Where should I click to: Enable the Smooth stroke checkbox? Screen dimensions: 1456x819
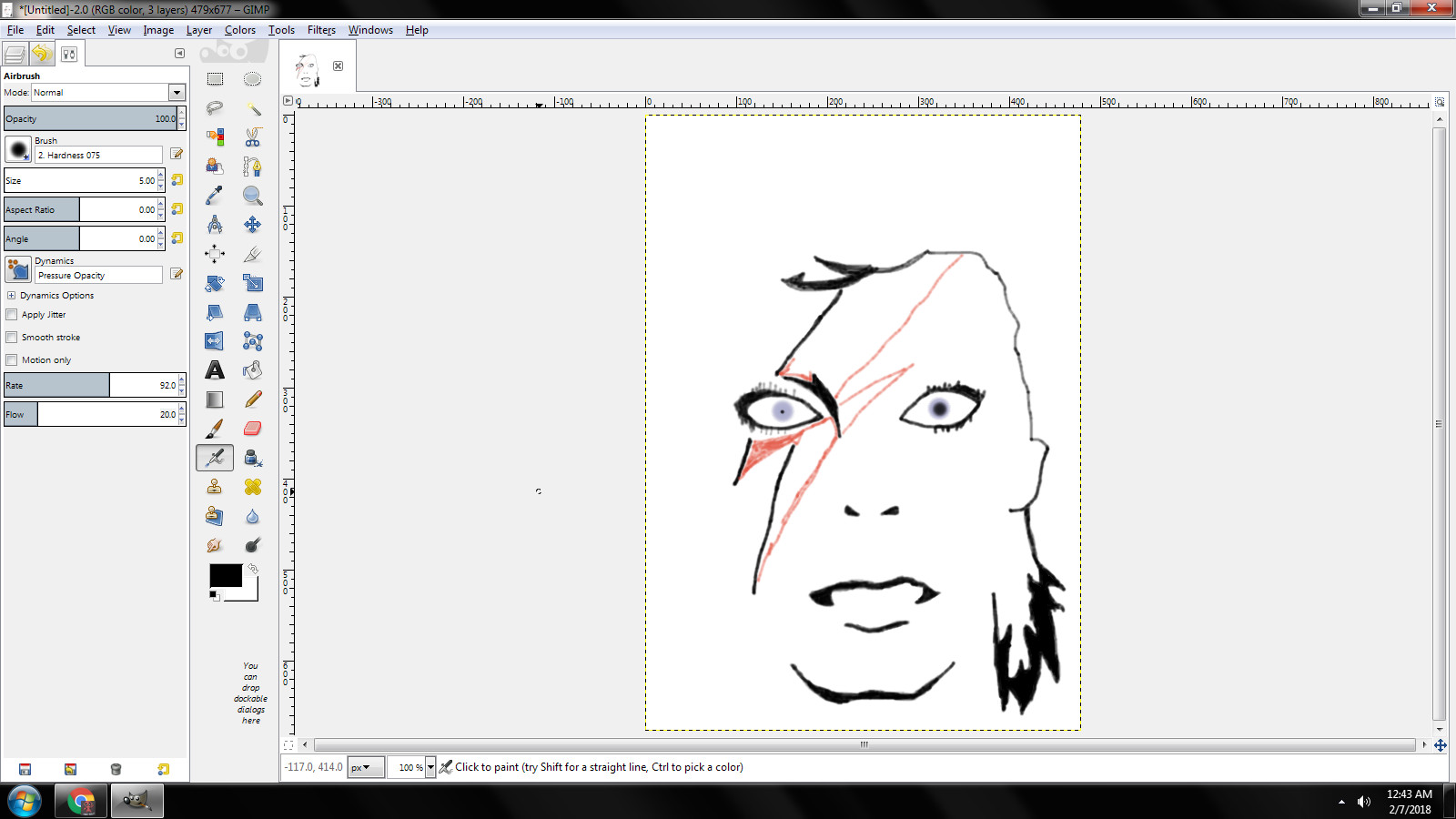pyautogui.click(x=12, y=338)
